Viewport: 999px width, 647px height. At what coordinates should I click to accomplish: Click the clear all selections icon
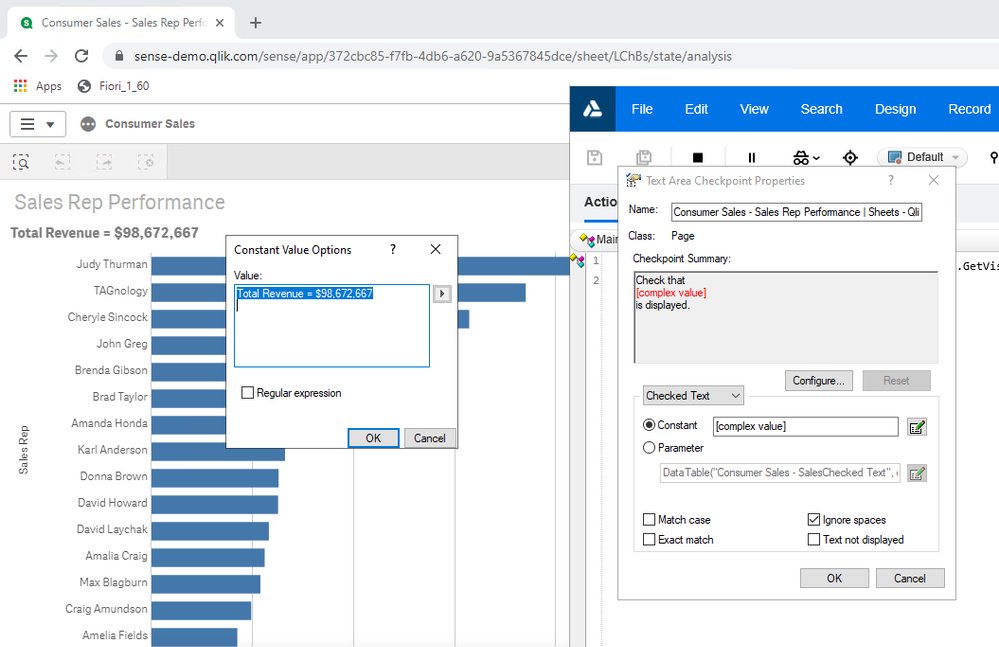coord(146,162)
